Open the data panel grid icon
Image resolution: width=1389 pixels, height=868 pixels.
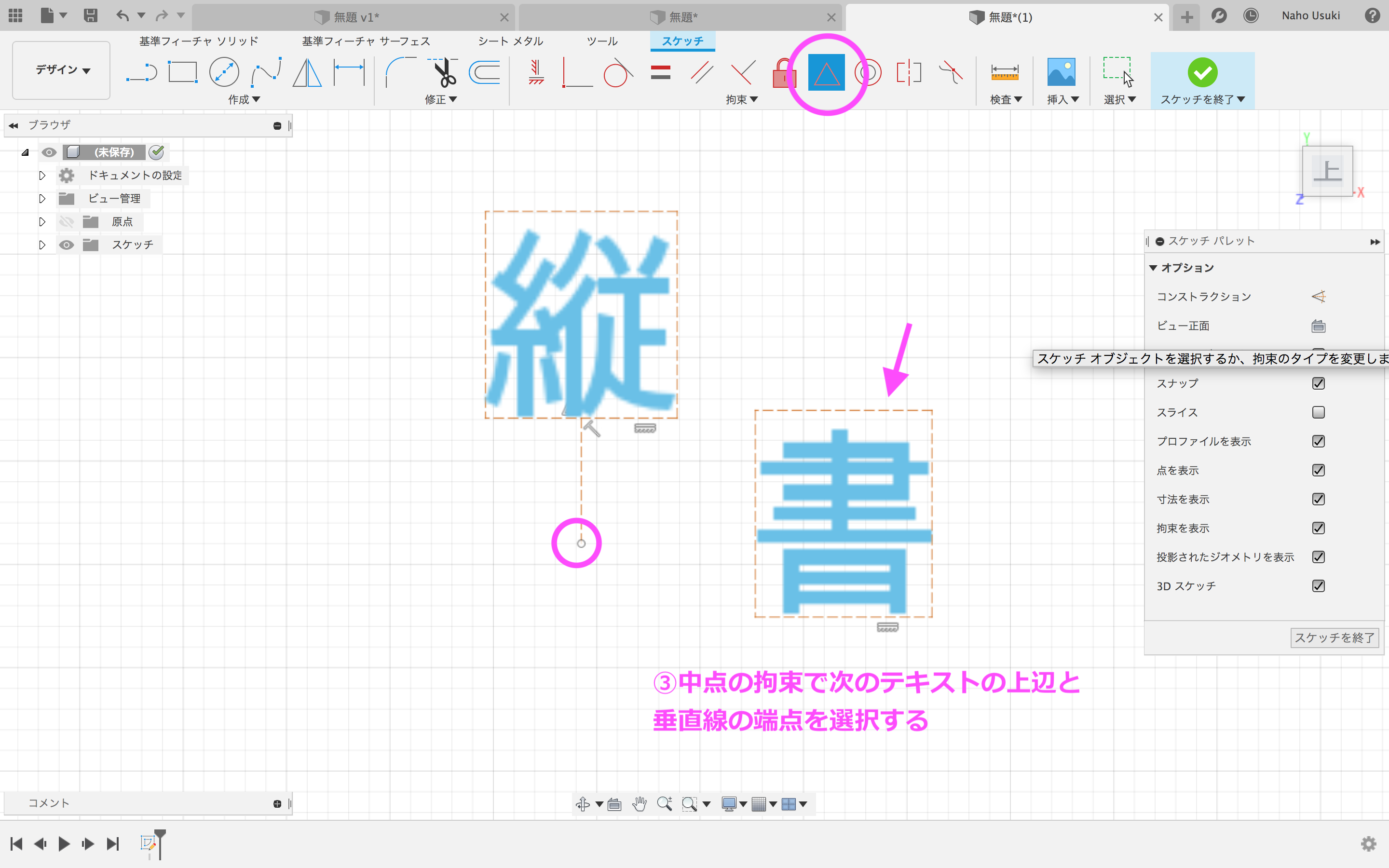pyautogui.click(x=15, y=15)
